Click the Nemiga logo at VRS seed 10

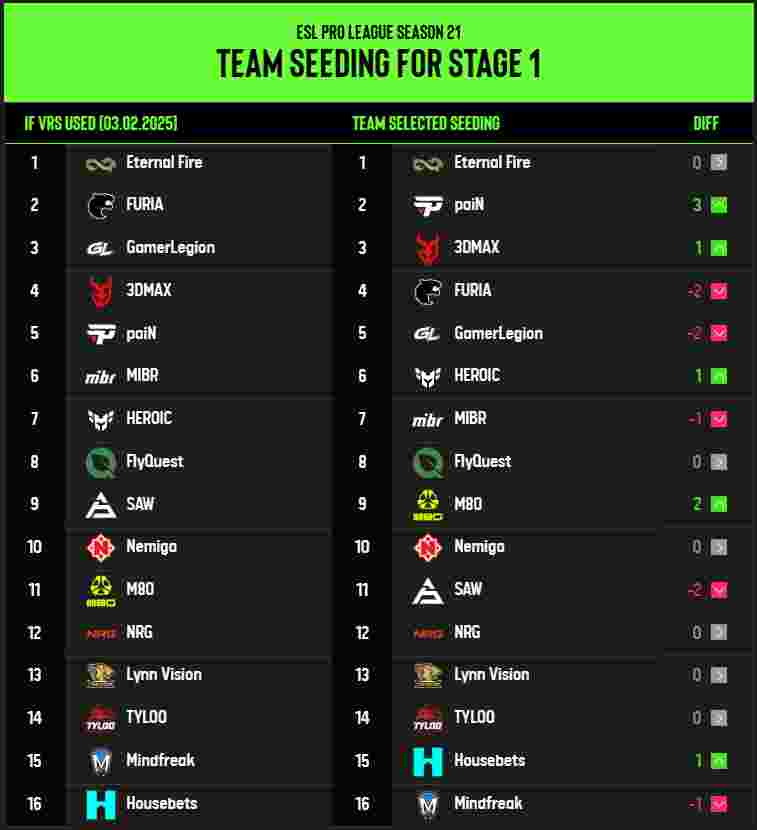101,547
